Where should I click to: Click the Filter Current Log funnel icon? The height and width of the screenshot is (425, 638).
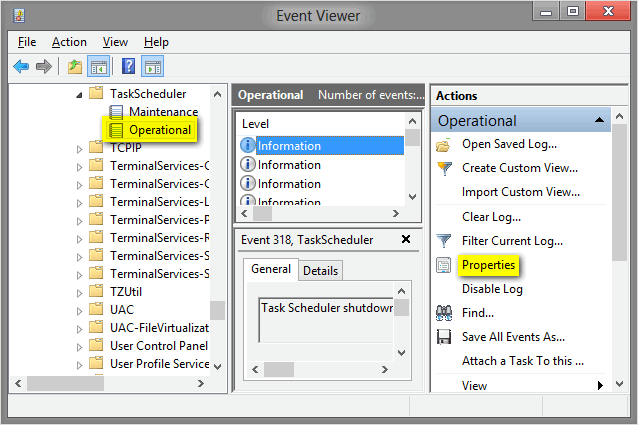[445, 241]
